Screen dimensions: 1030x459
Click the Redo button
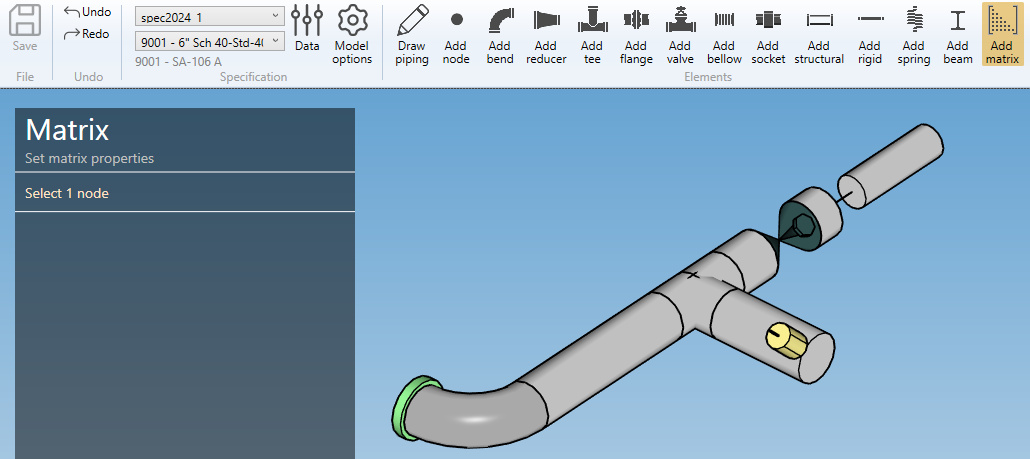click(87, 34)
